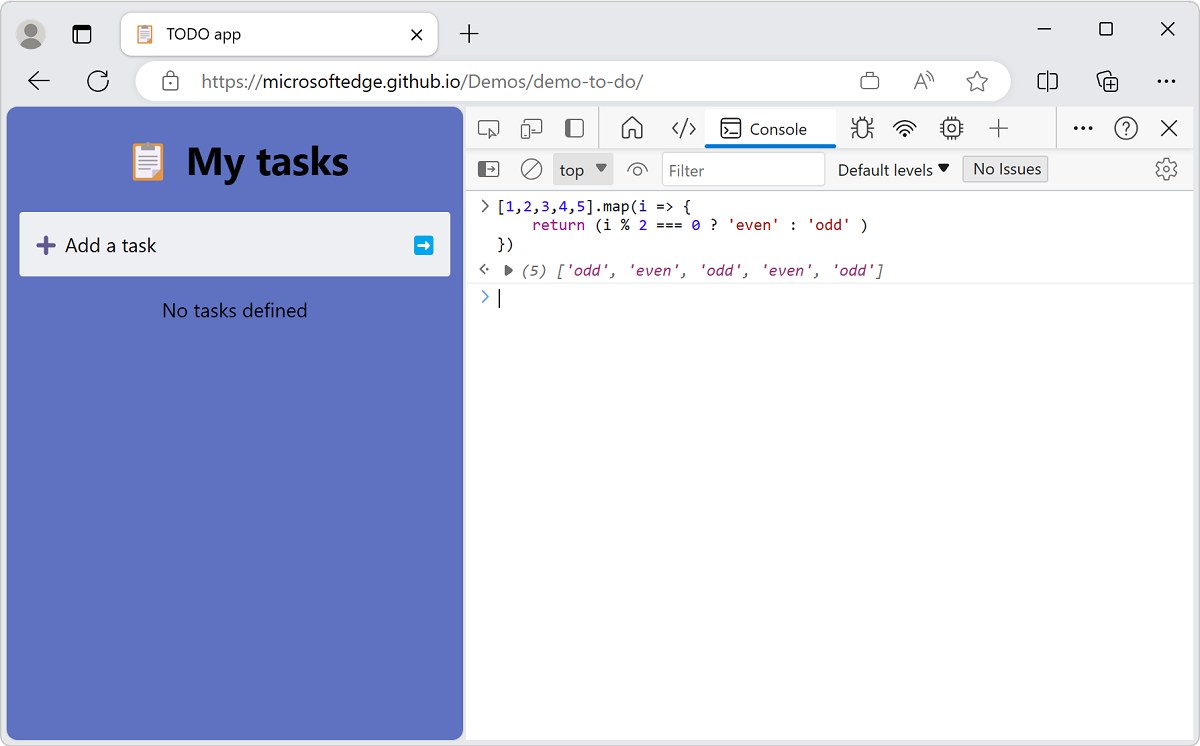
Task: Open the customize DevTools menu
Action: (1082, 128)
